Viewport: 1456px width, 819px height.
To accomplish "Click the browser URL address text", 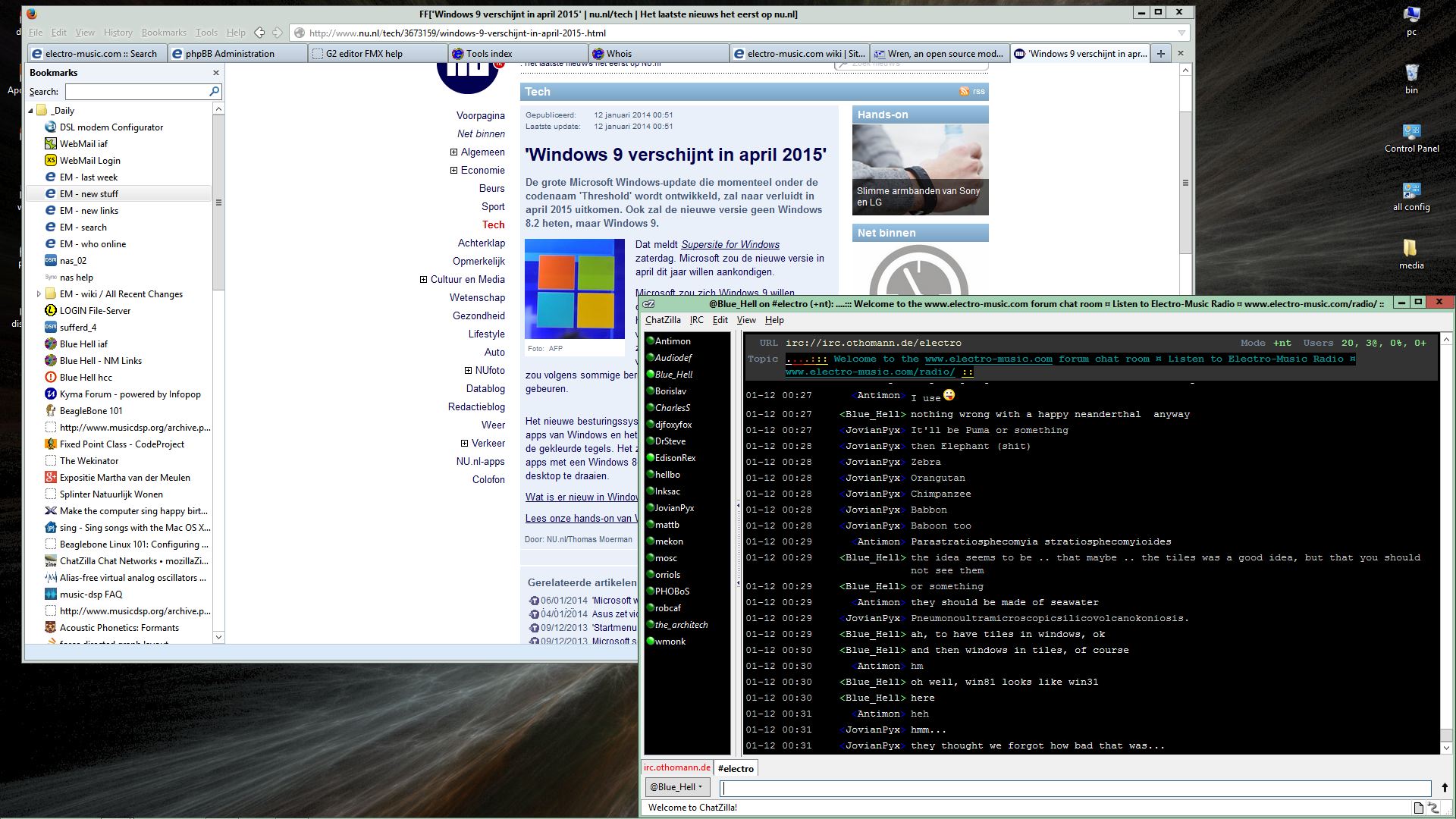I will tap(457, 33).
